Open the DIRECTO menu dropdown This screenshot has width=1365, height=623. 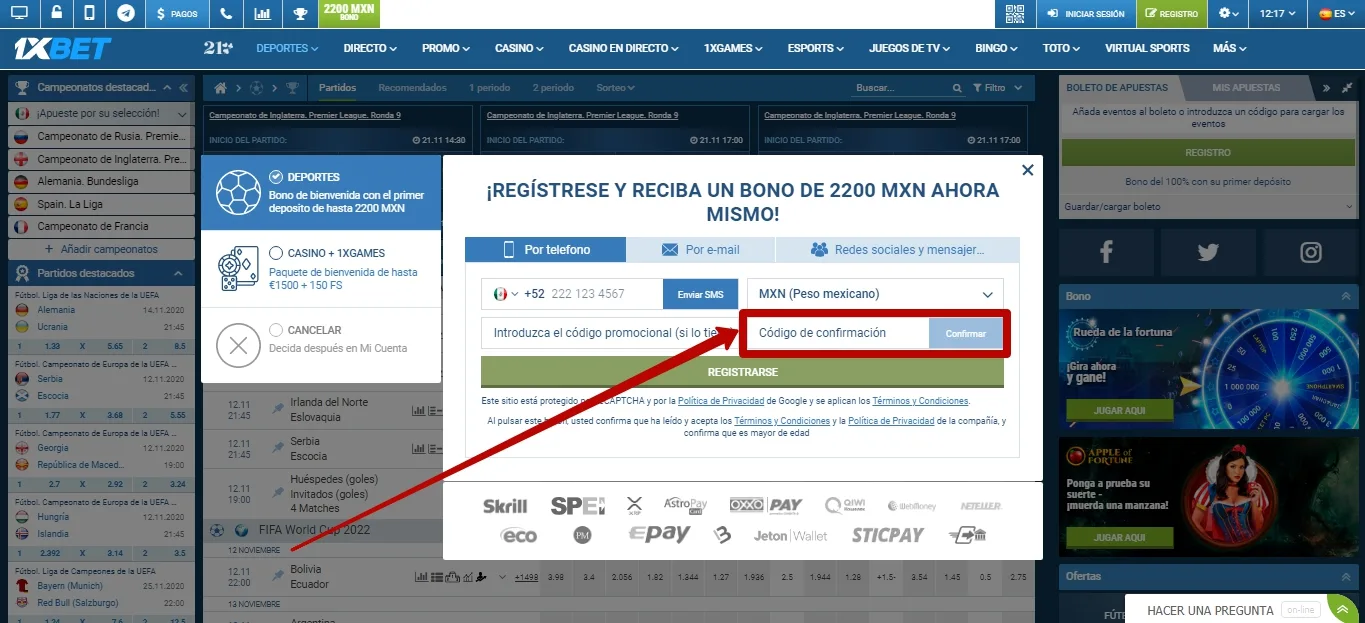(370, 48)
